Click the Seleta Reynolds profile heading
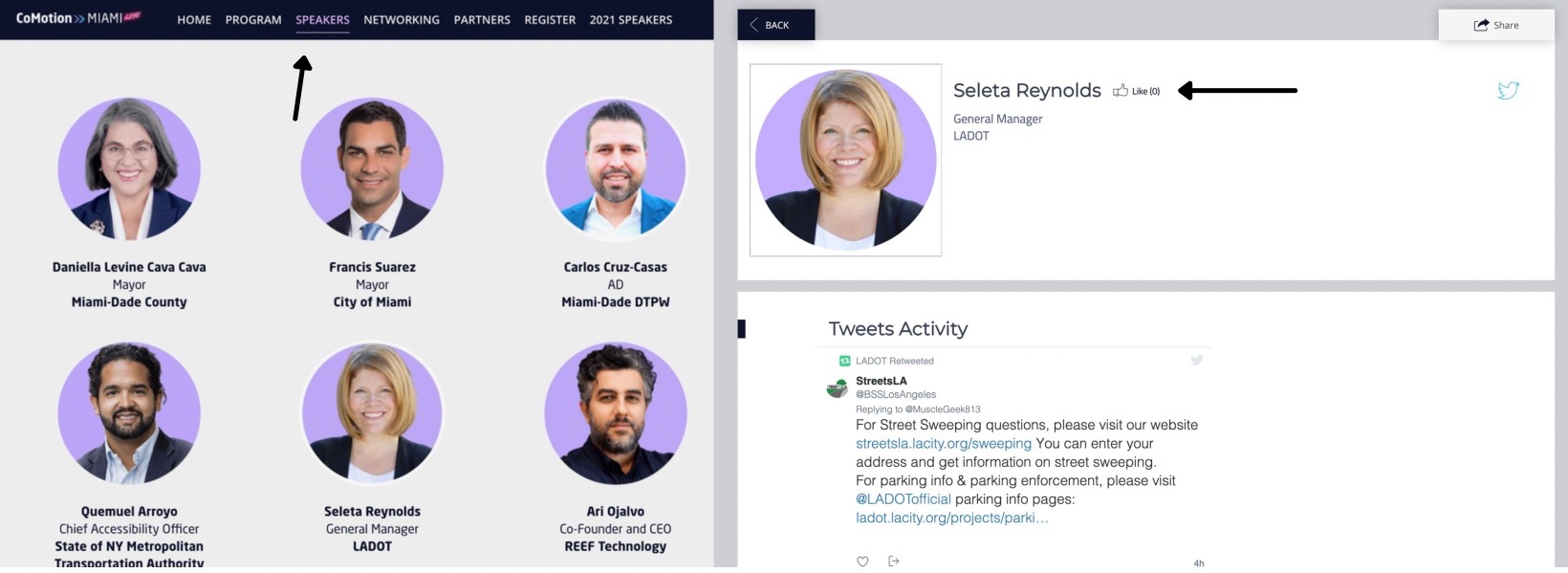 pos(1027,90)
